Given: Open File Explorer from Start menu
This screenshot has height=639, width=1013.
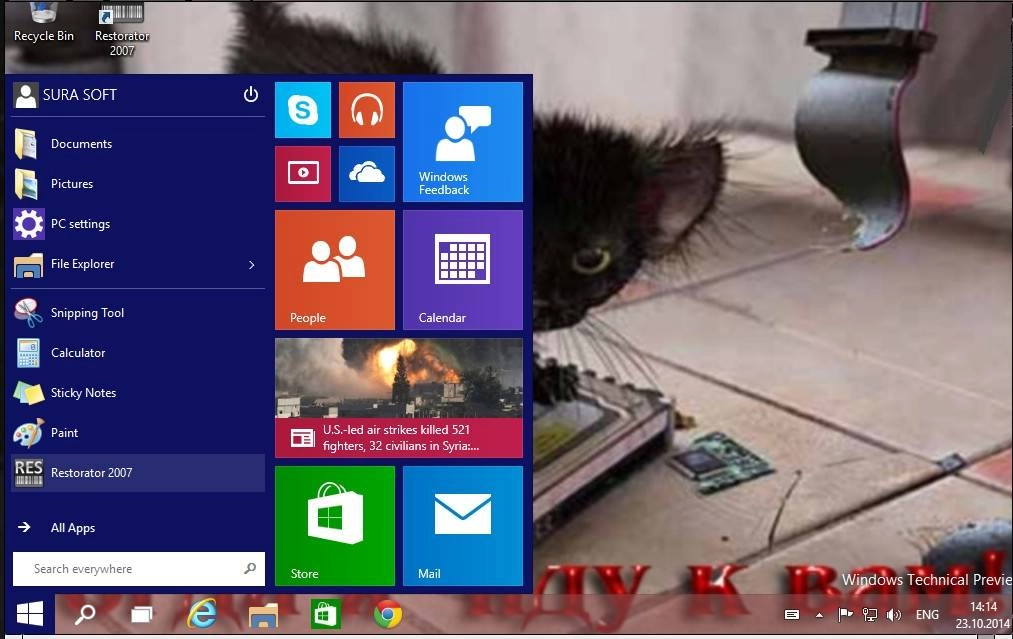Looking at the screenshot, I should tap(138, 264).
